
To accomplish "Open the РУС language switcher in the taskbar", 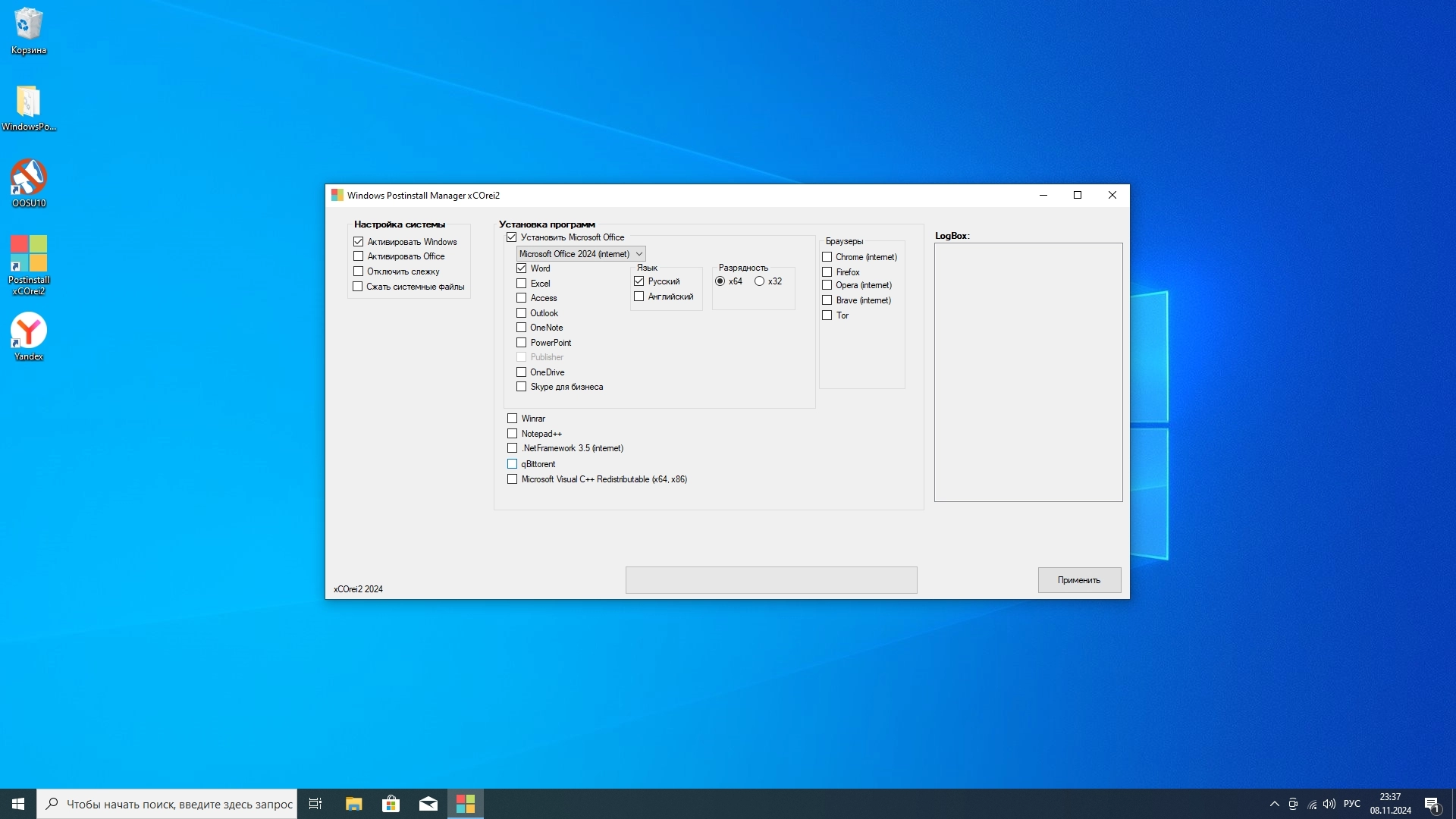I will [1351, 804].
